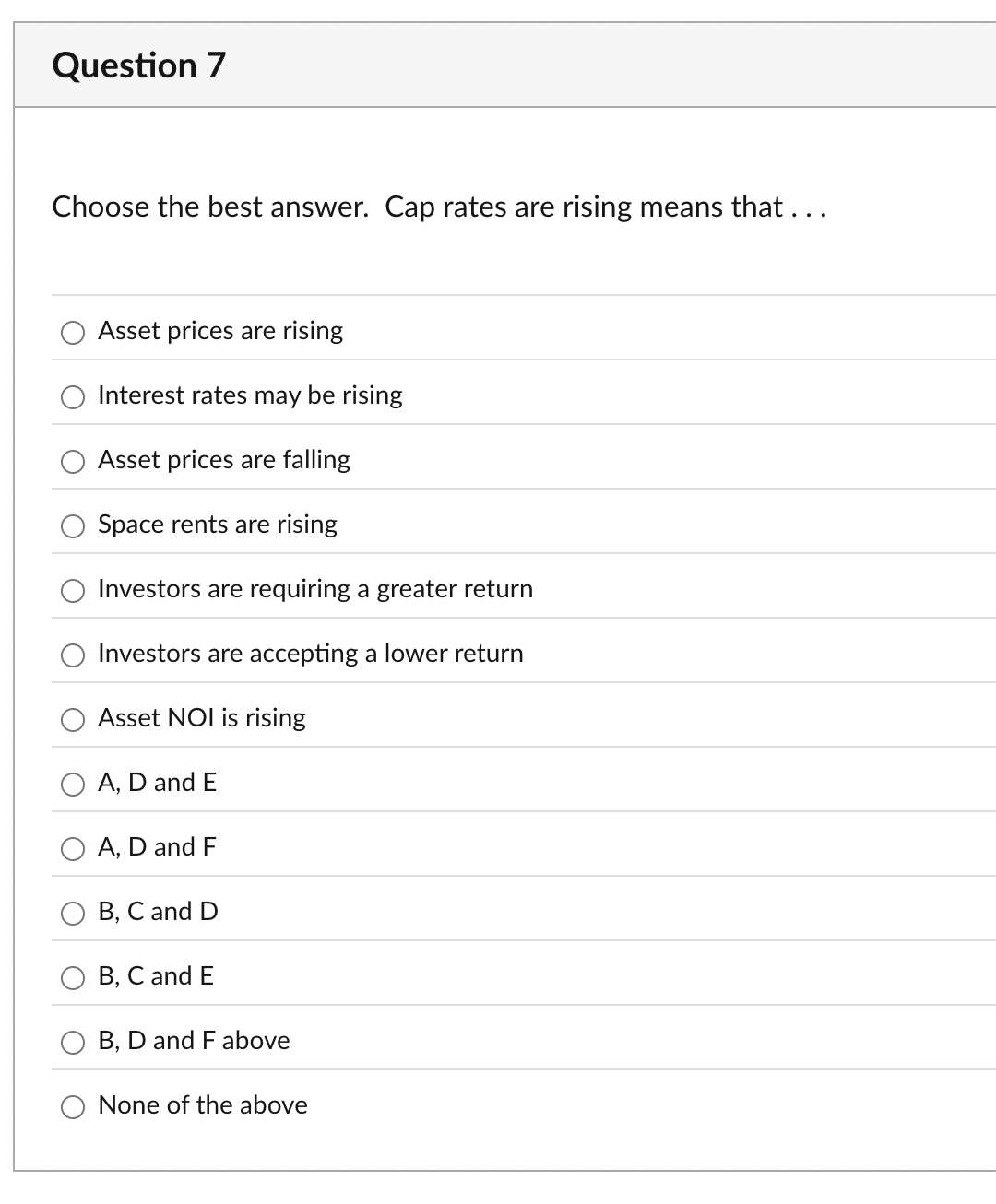Select 'Investors are requiring a greater return'
Viewport: 996px width, 1204px height.
(x=74, y=591)
